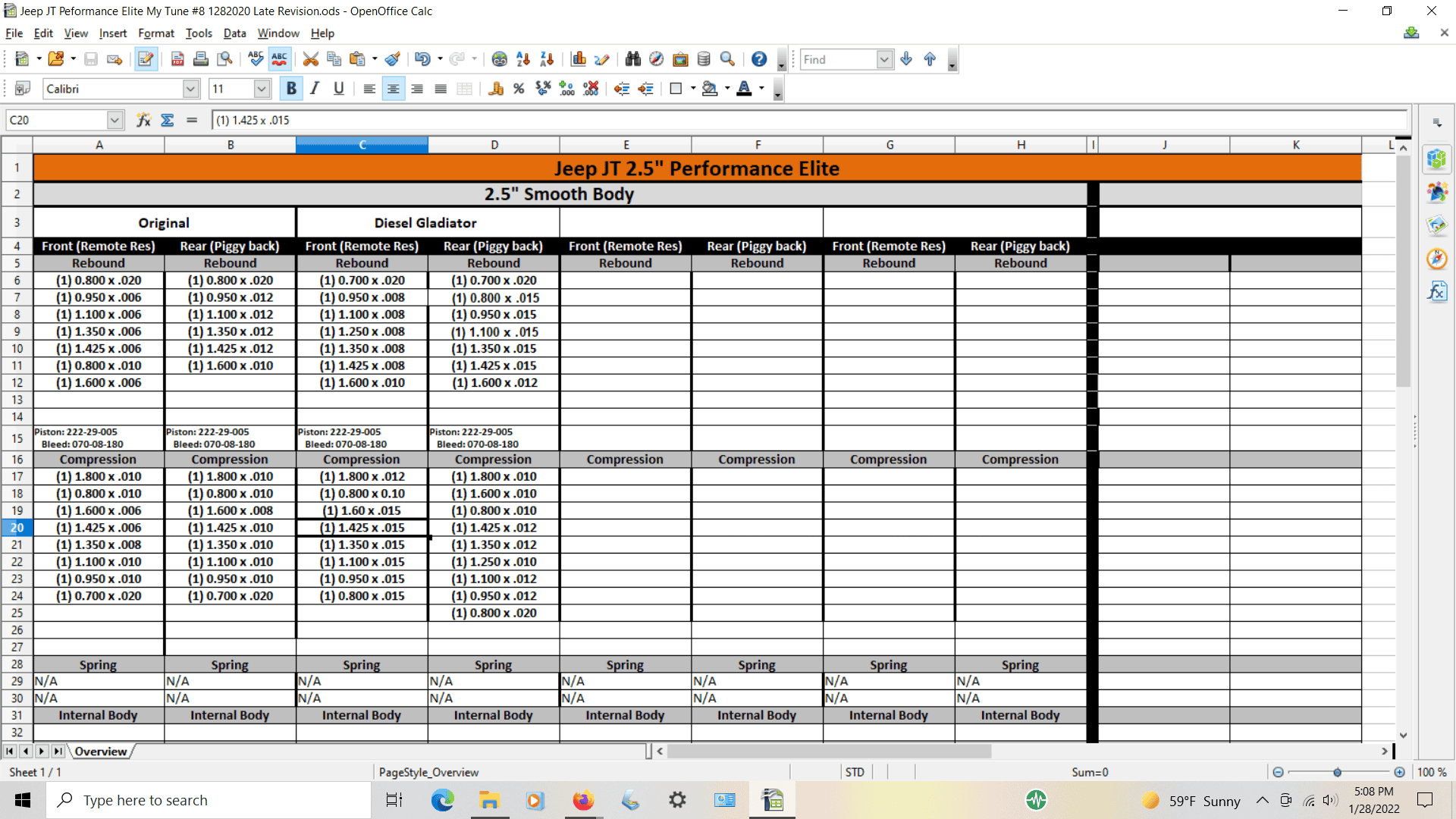Select the Format Paintbrush icon
Screen dimensions: 1456x819
point(392,59)
